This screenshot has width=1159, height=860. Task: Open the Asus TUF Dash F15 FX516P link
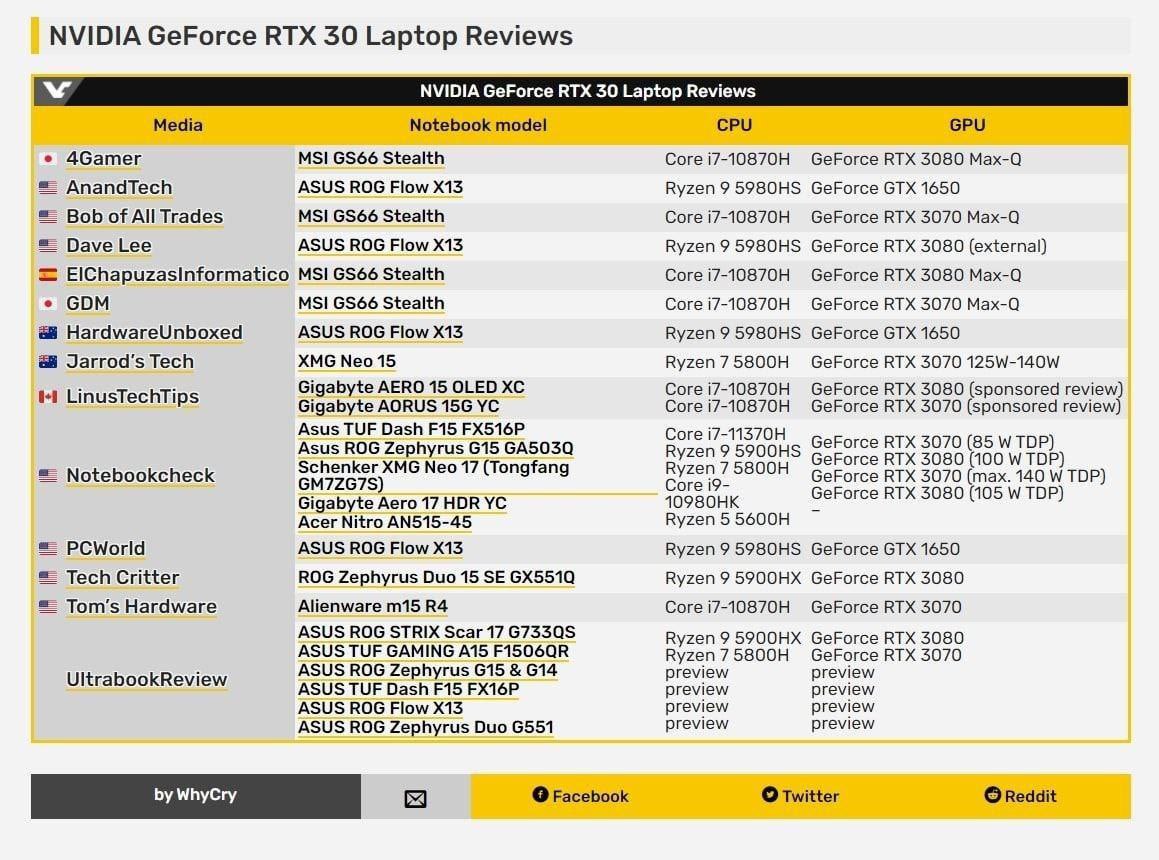pos(411,430)
